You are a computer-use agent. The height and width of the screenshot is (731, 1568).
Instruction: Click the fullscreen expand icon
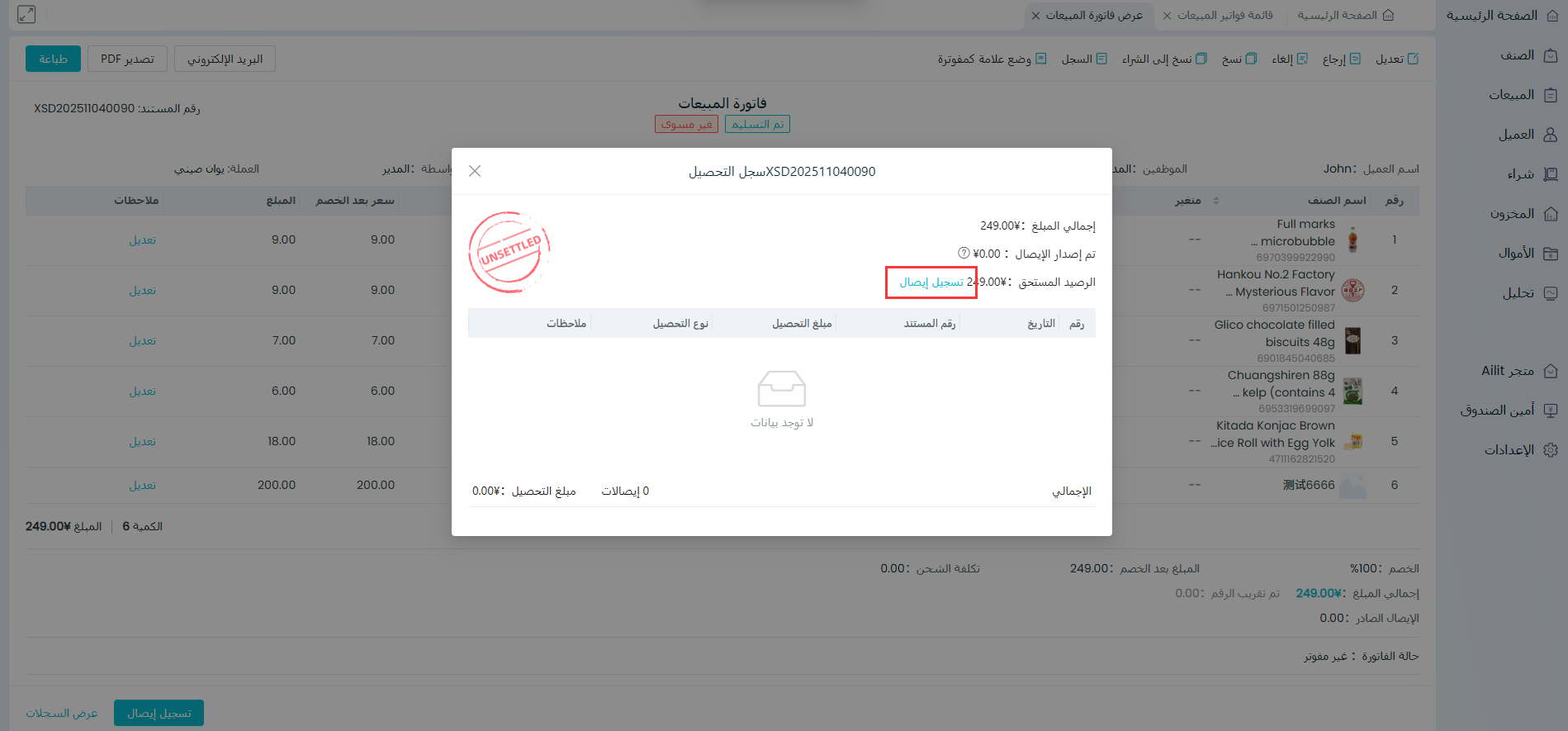point(26,14)
